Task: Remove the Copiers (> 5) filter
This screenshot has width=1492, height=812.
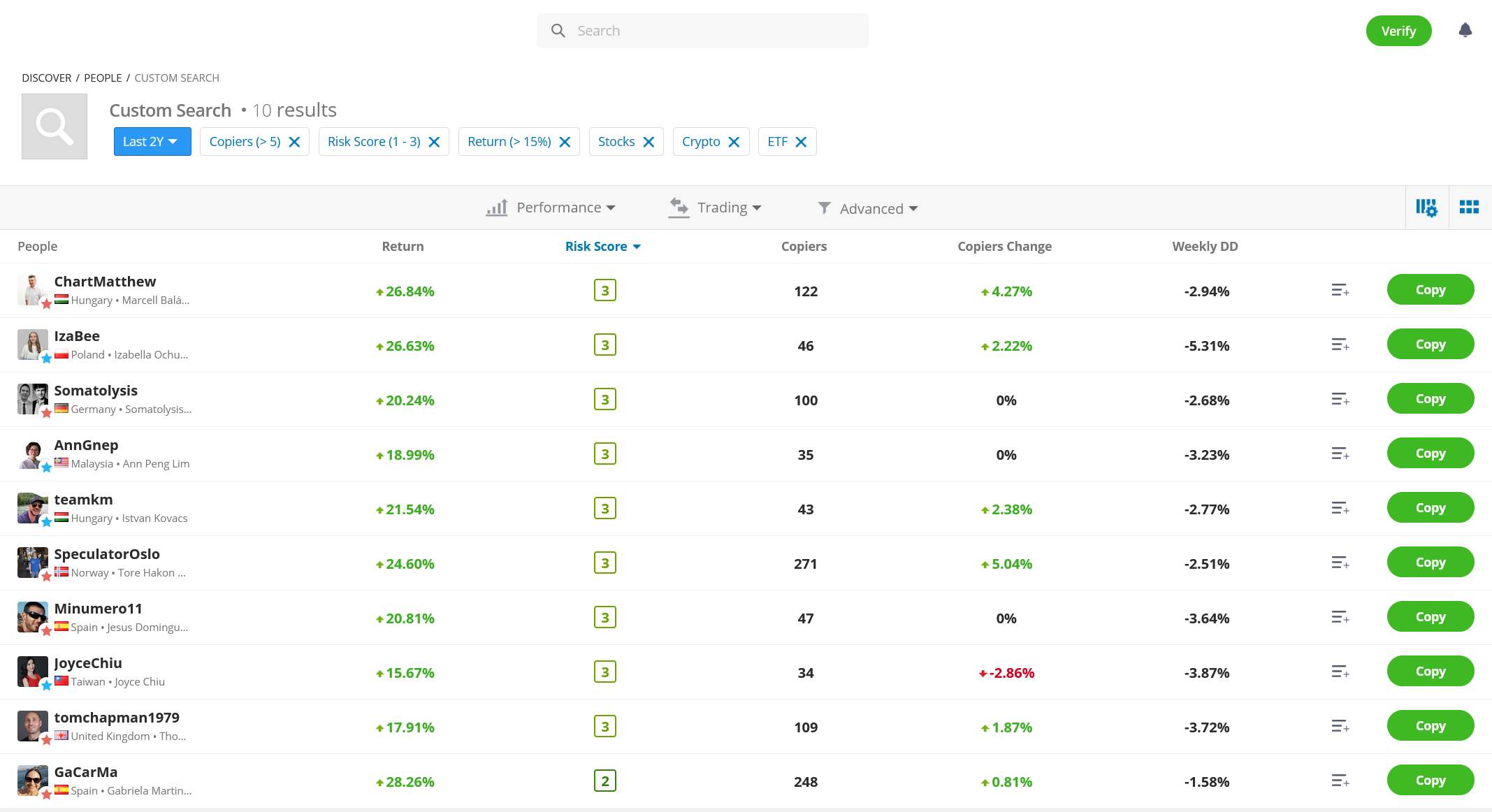Action: tap(294, 142)
